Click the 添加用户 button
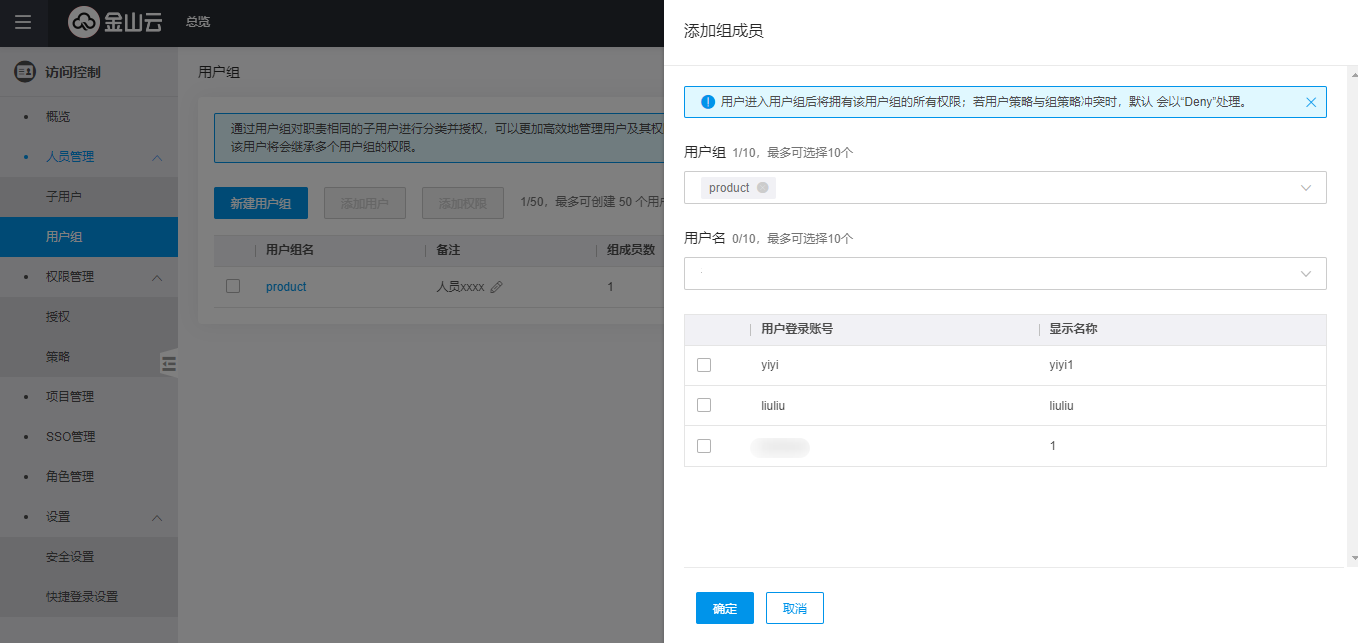Screen dimensions: 1358x643 click(x=365, y=203)
